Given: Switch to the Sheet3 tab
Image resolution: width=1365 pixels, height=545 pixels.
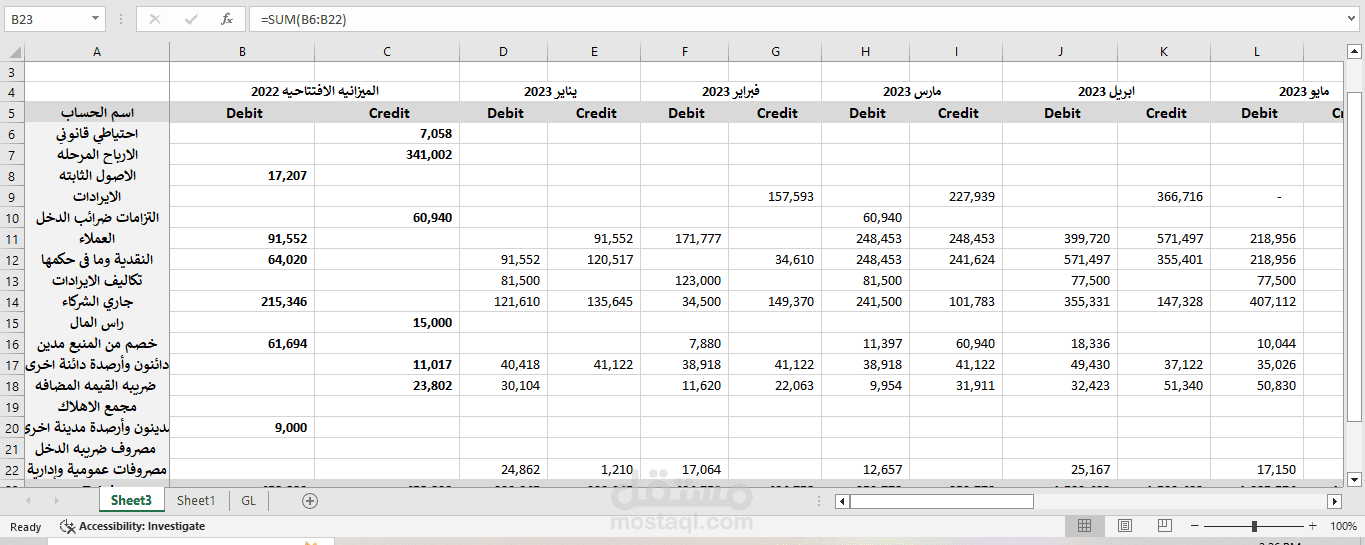Looking at the screenshot, I should [131, 500].
